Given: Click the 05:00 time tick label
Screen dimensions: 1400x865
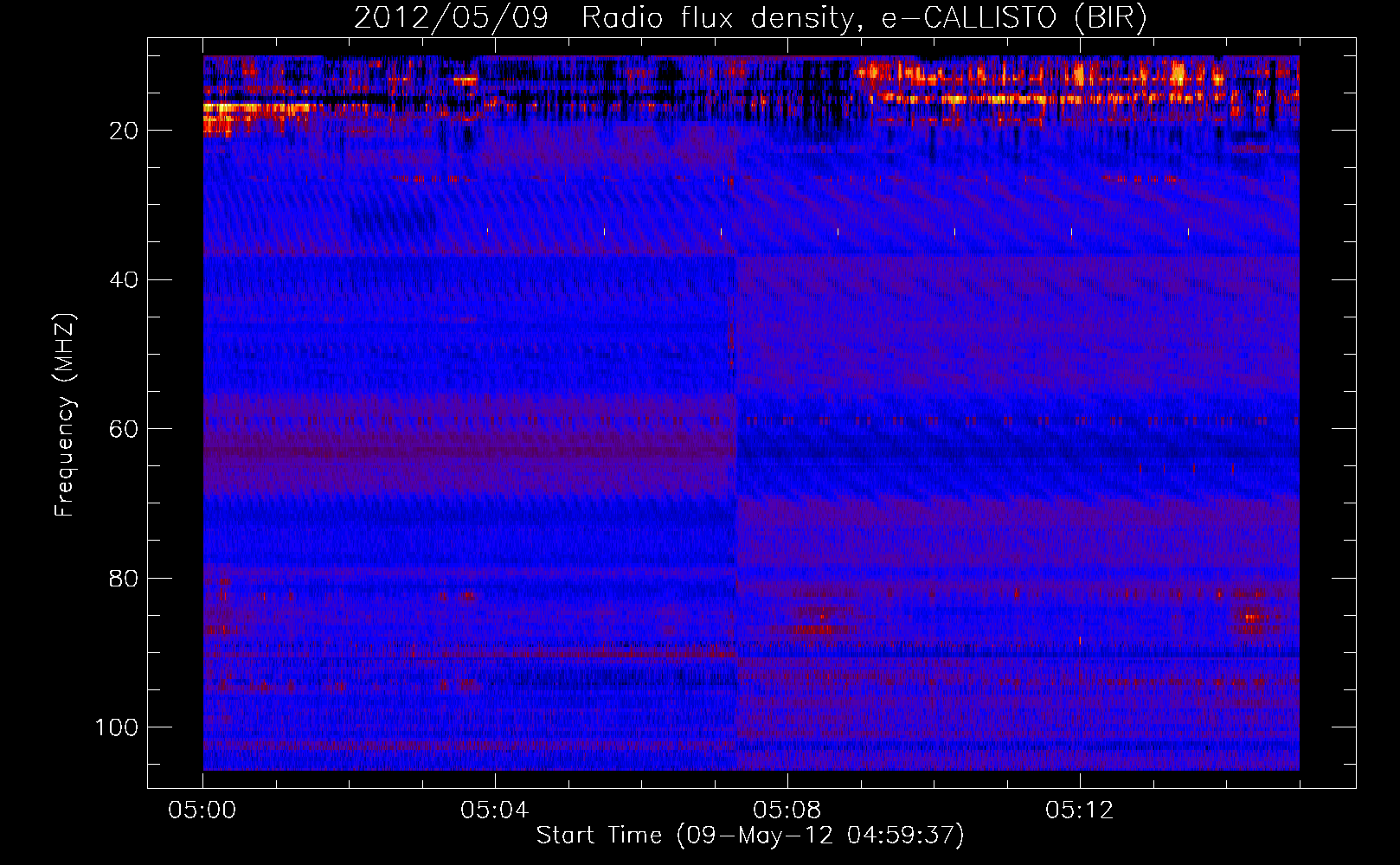Looking at the screenshot, I should 202,811.
